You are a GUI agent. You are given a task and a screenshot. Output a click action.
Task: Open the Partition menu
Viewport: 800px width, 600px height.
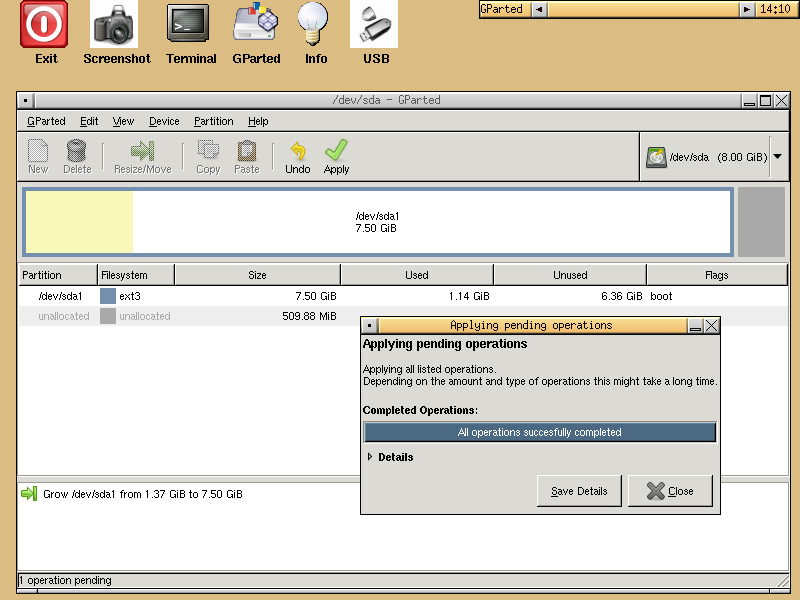point(213,121)
